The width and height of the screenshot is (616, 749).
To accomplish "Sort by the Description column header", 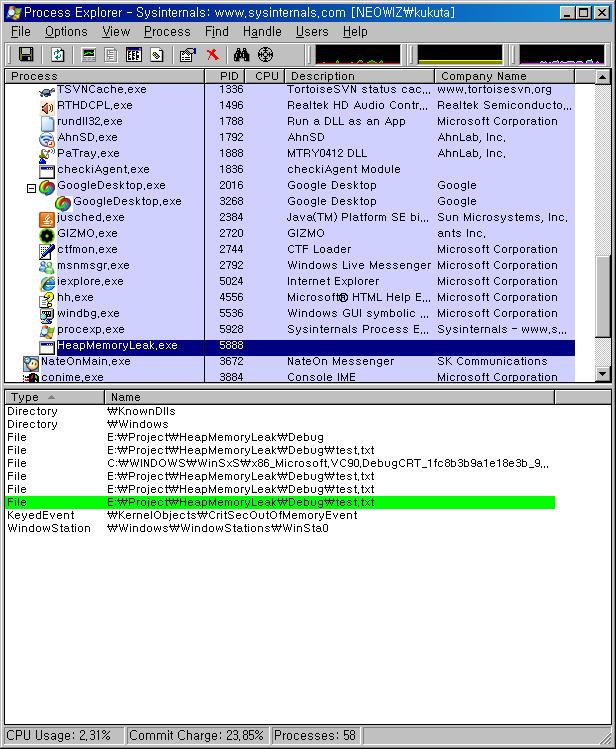I will [x=360, y=76].
